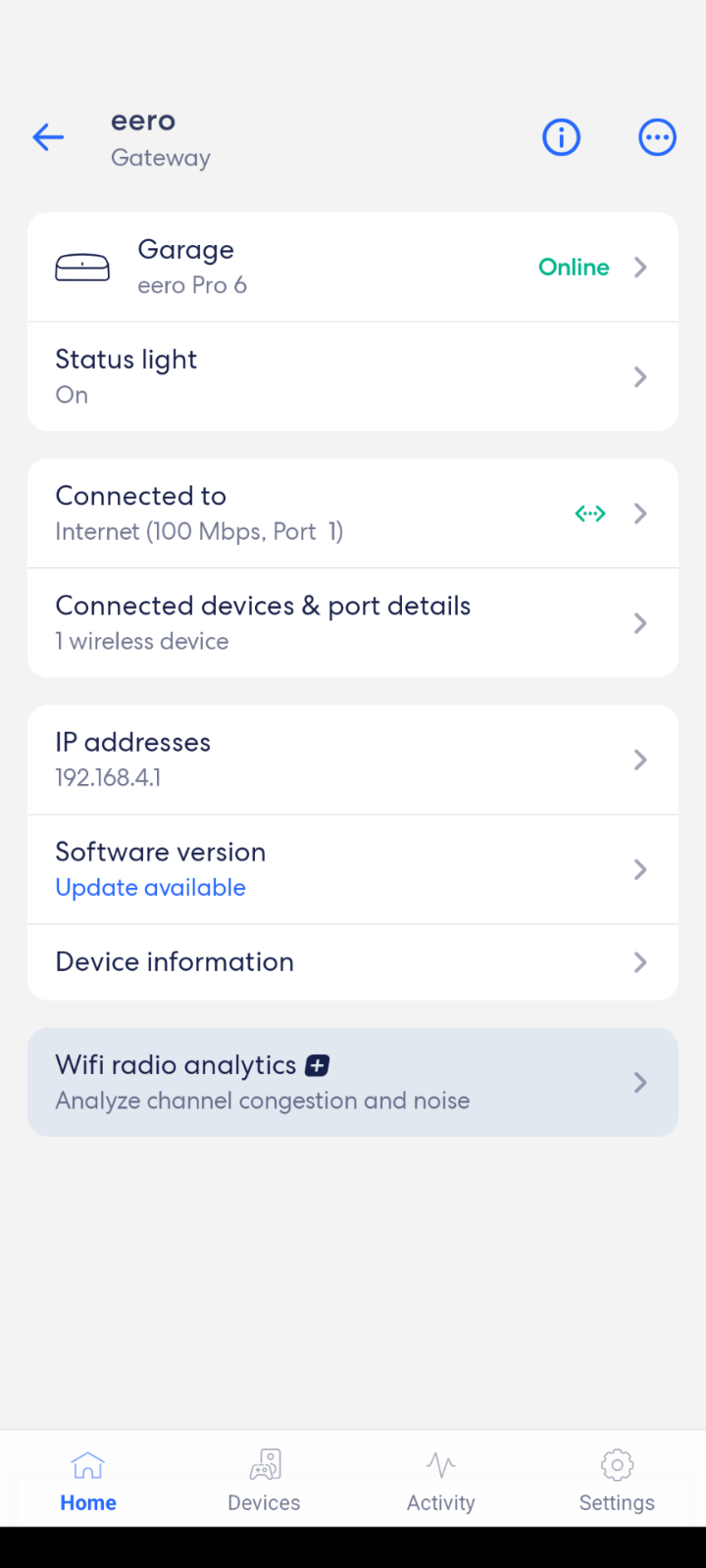Open the Settings gear icon
This screenshot has width=706, height=1568.
pos(617,1465)
